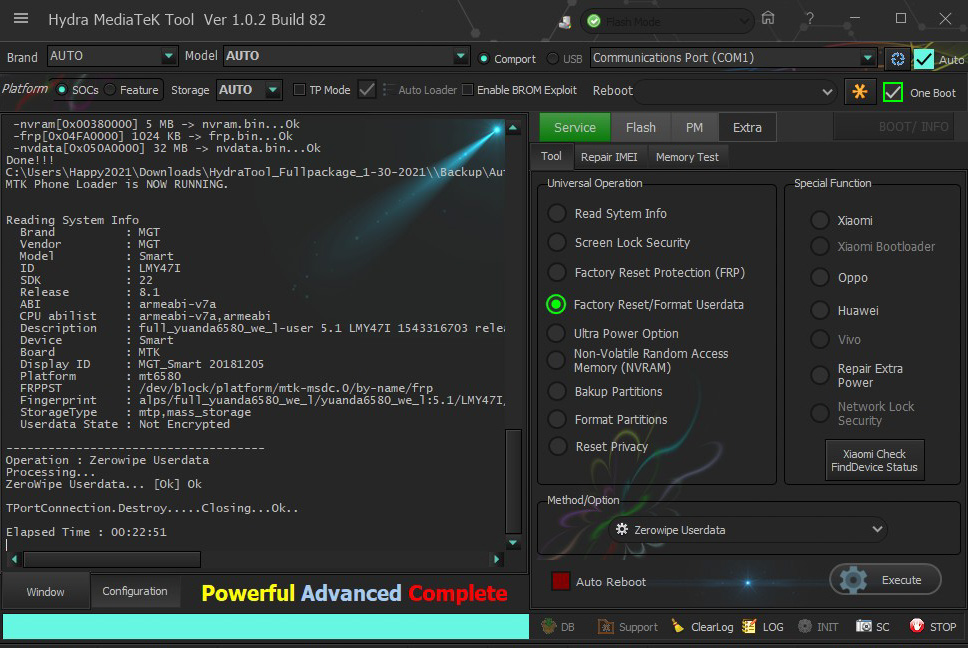Select Bakup Partitions option
This screenshot has width=968, height=648.
(x=556, y=391)
